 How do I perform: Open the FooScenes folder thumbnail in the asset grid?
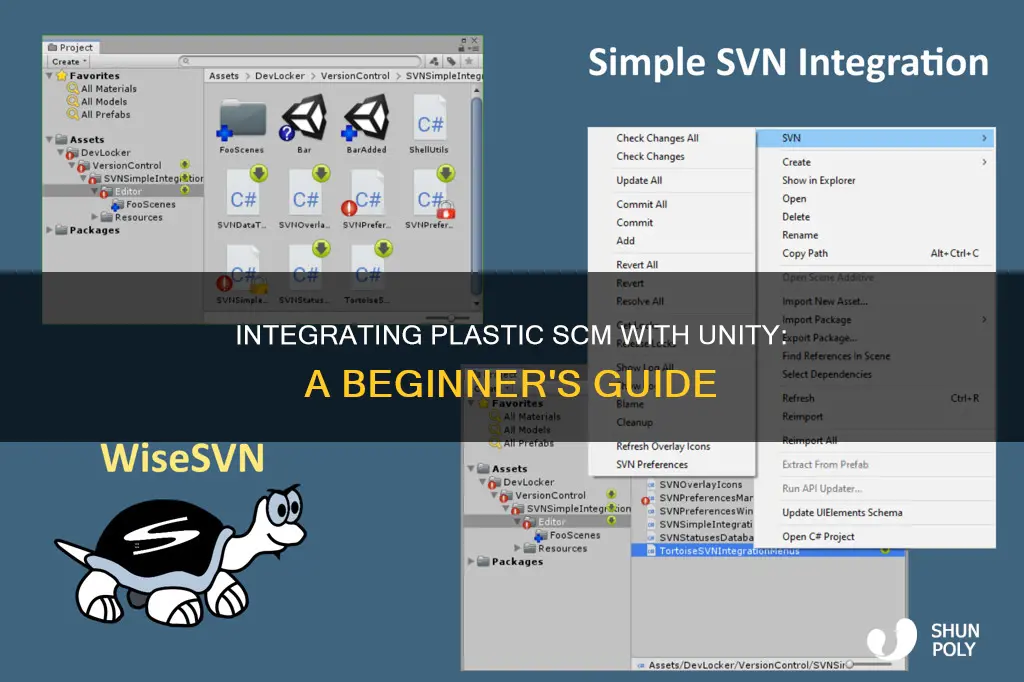pos(242,120)
